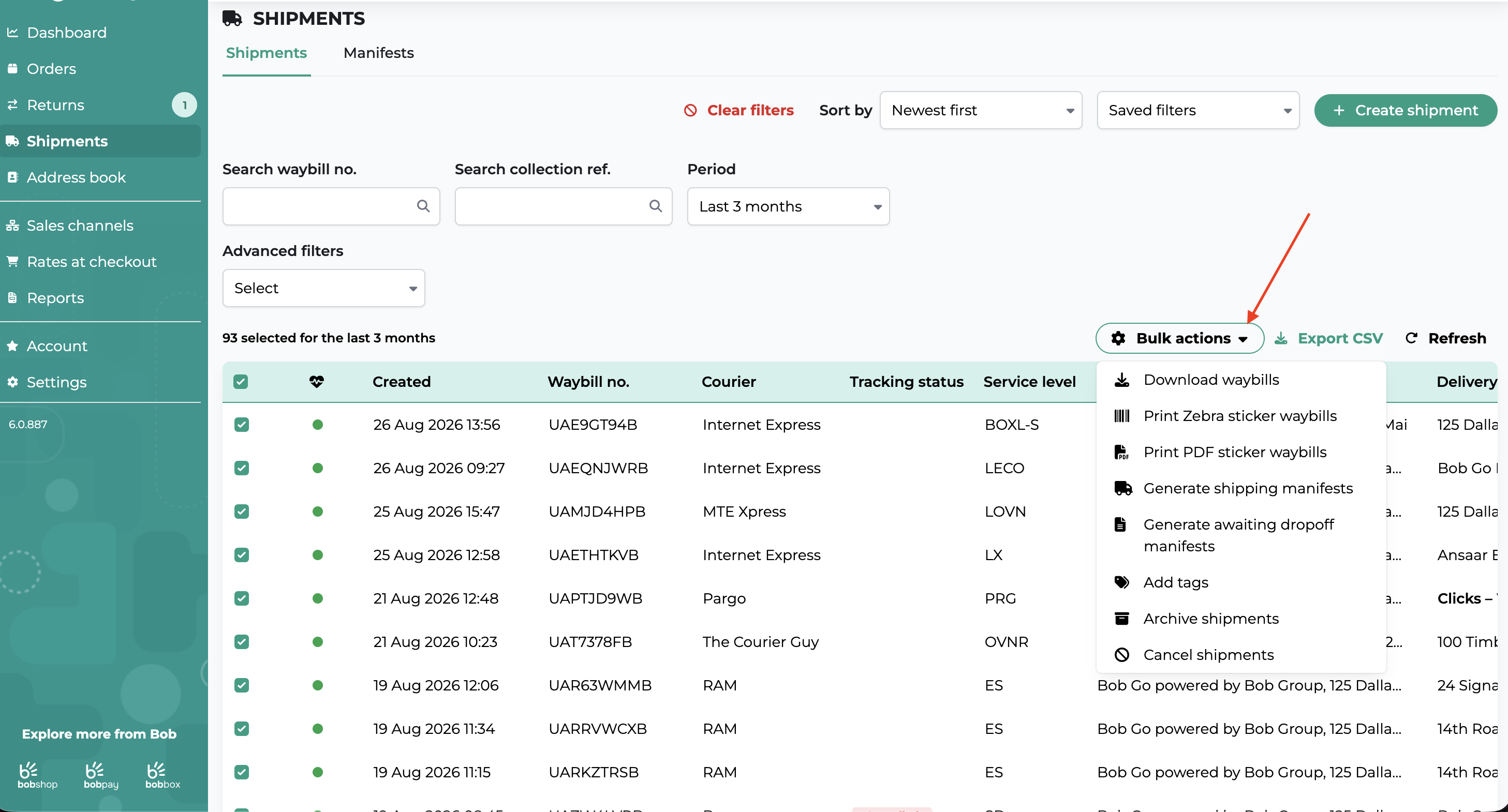Click the Tracking status column header
Image resolution: width=1508 pixels, height=812 pixels.
(x=906, y=382)
